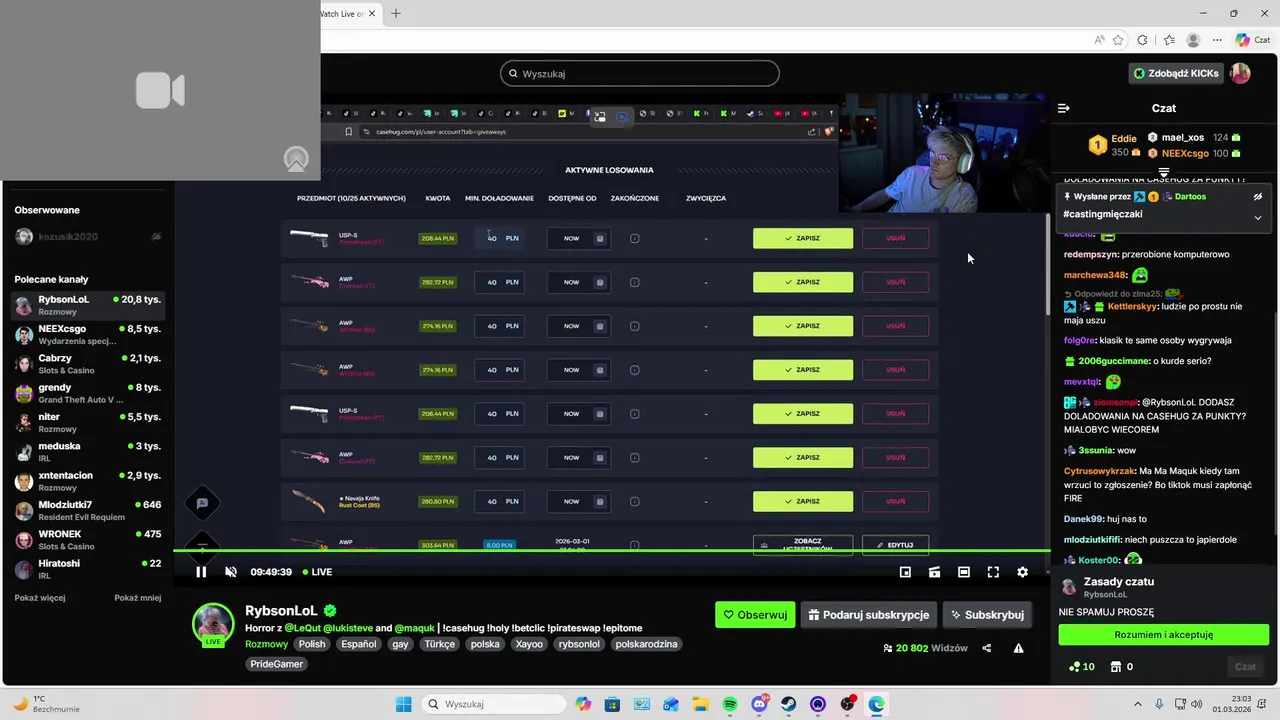The height and width of the screenshot is (720, 1280).
Task: Expand the pinned #castingmięczaki message
Action: pos(1258,217)
